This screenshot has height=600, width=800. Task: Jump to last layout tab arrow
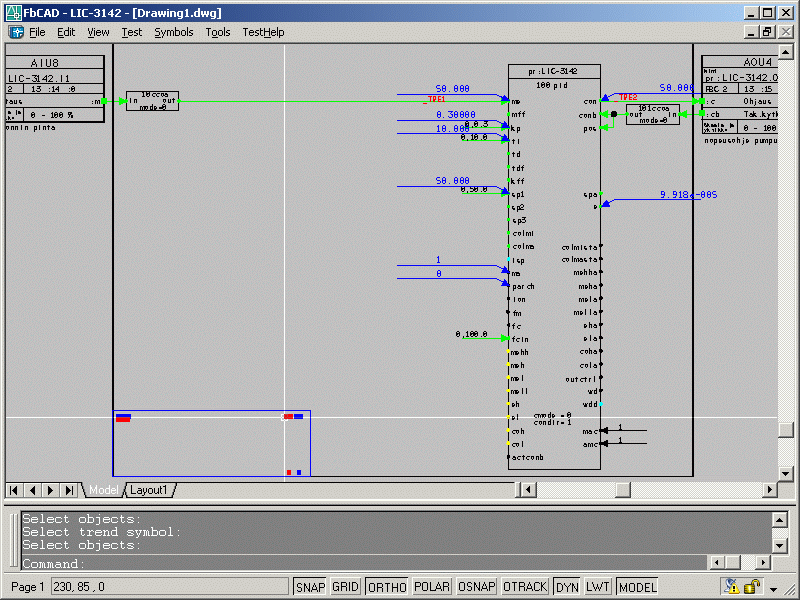pos(68,490)
